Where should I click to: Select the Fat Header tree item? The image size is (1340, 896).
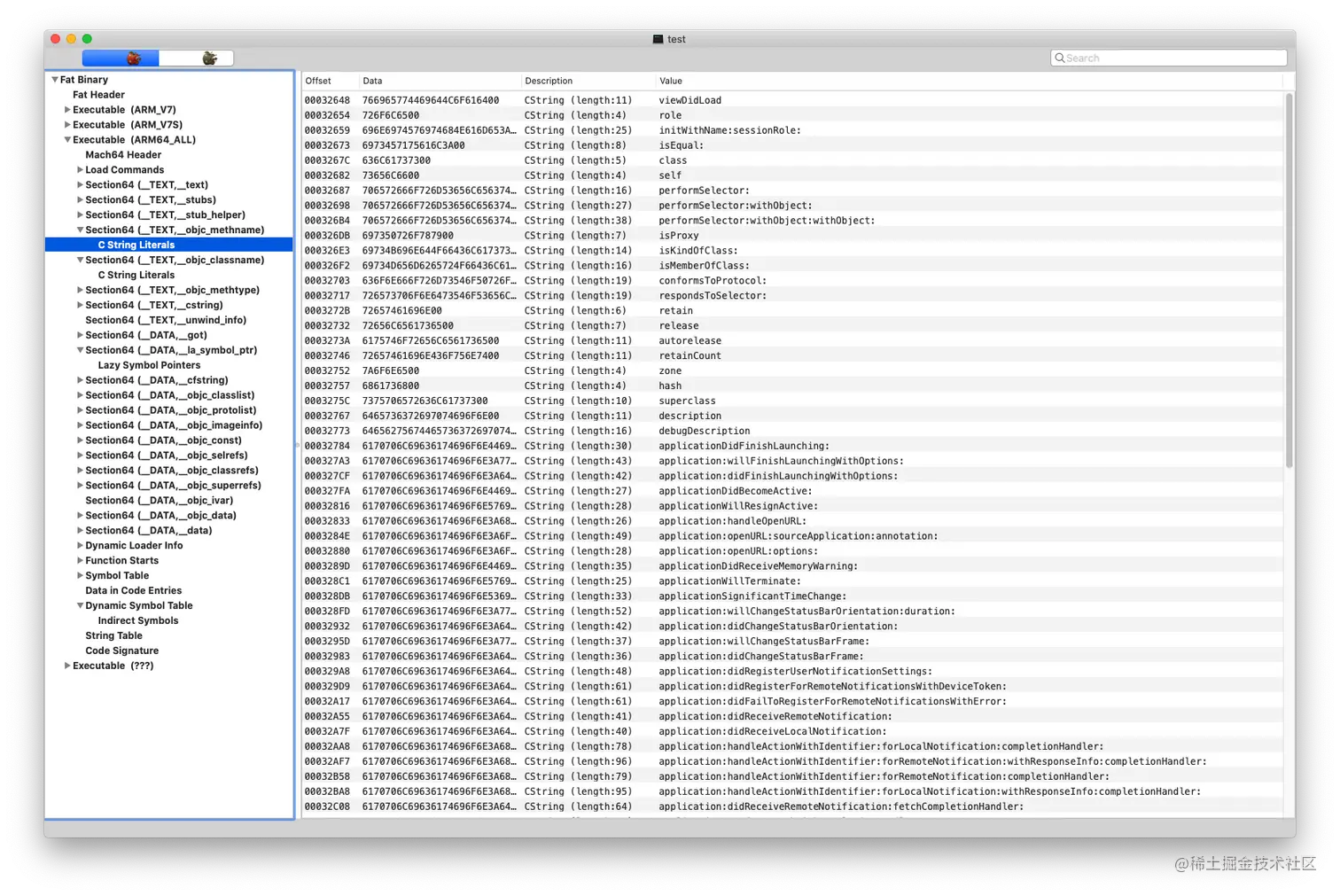click(x=98, y=95)
